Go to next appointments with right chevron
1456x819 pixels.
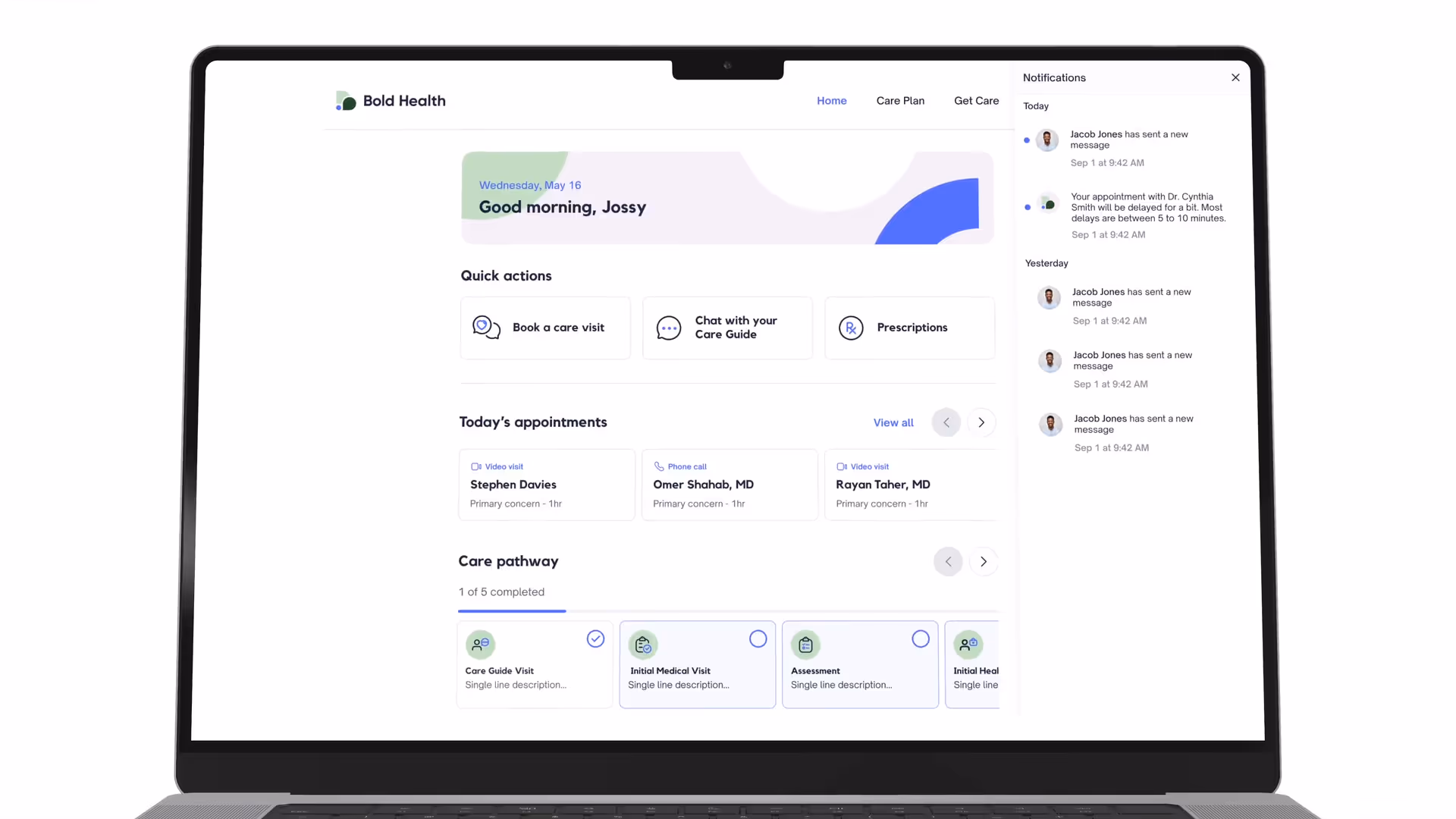[x=981, y=422]
